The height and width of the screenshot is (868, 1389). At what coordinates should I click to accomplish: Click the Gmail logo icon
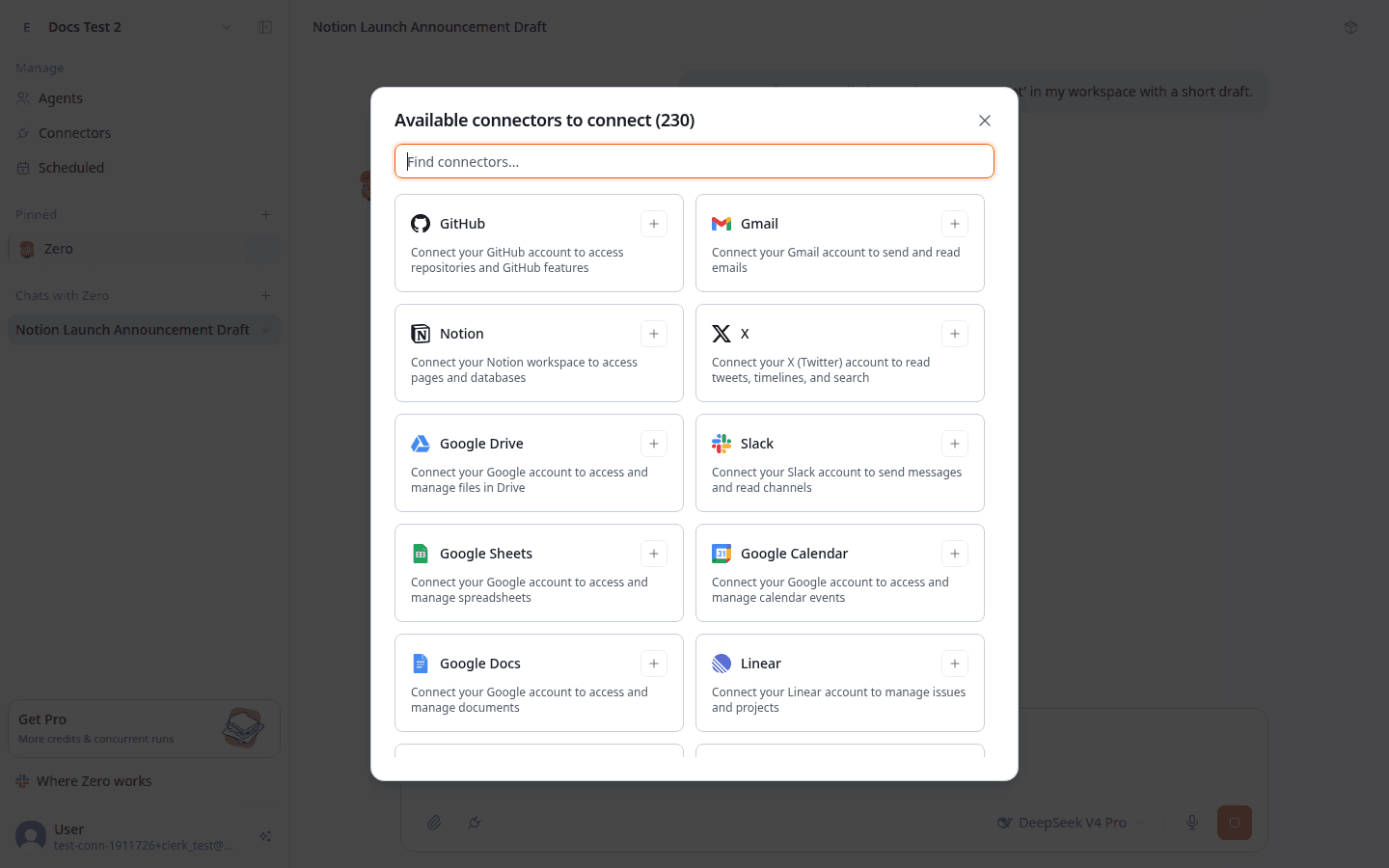[722, 224]
